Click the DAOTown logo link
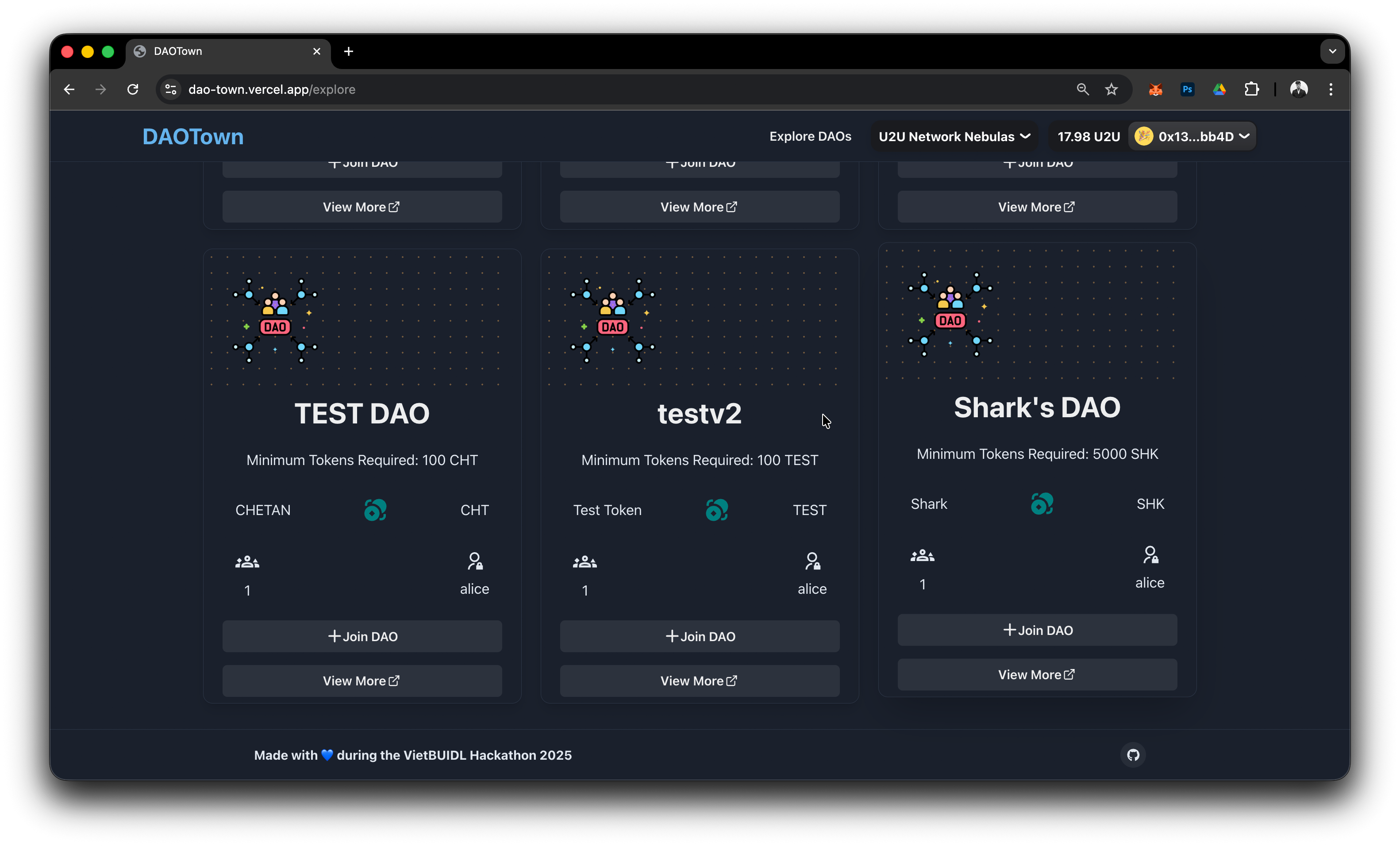Image resolution: width=1400 pixels, height=846 pixels. pyautogui.click(x=193, y=136)
